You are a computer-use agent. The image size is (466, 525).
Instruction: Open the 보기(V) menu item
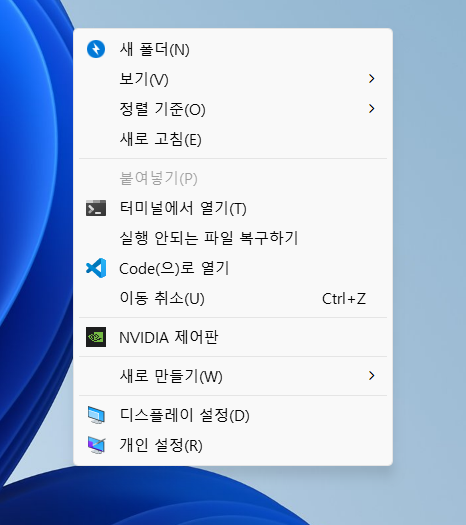[233, 79]
